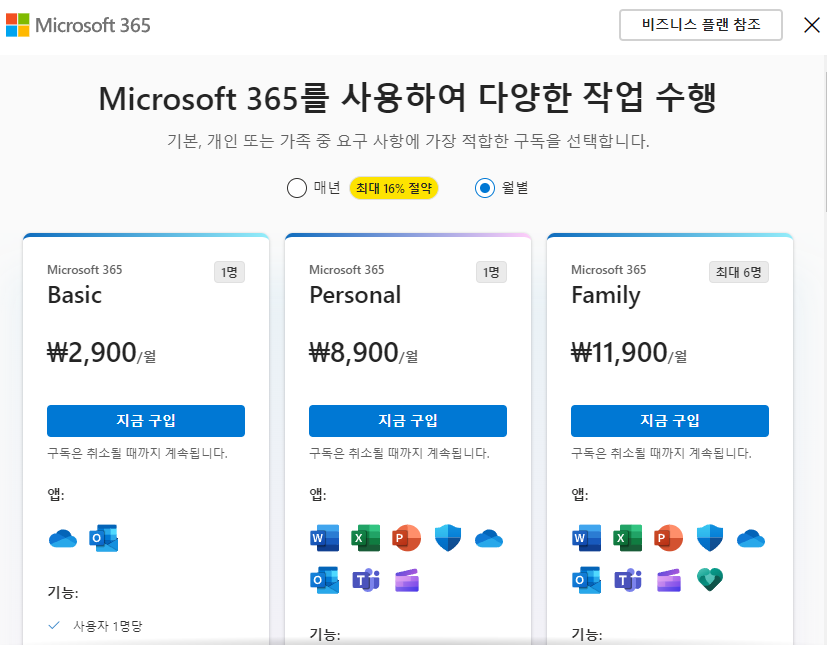Click the 사용자 1명당 feature line

coord(108,626)
